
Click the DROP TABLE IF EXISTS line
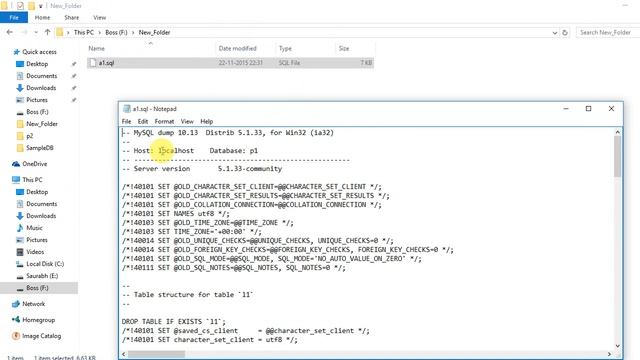coord(173,322)
